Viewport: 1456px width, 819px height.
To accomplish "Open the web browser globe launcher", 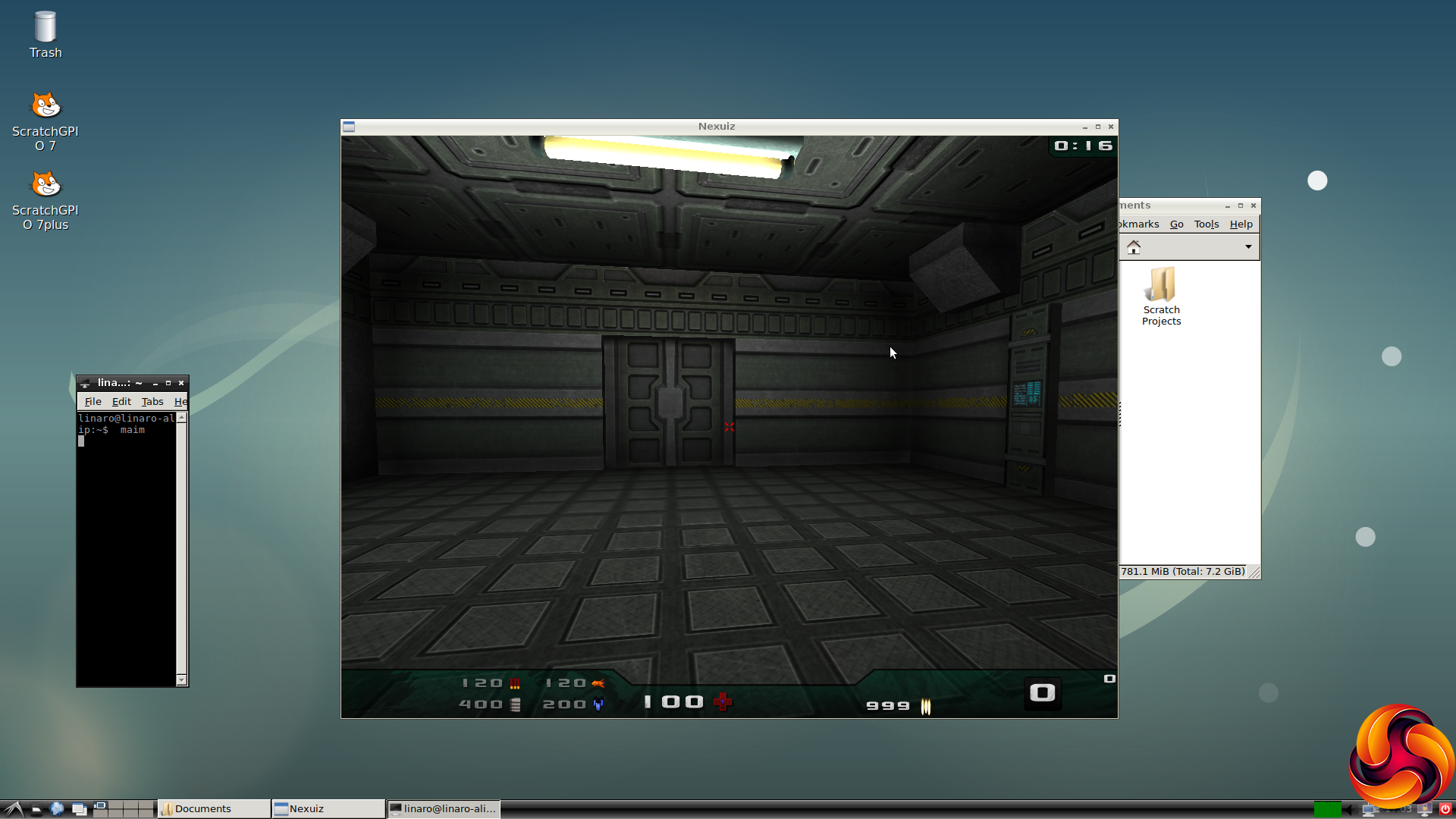I will (x=57, y=808).
